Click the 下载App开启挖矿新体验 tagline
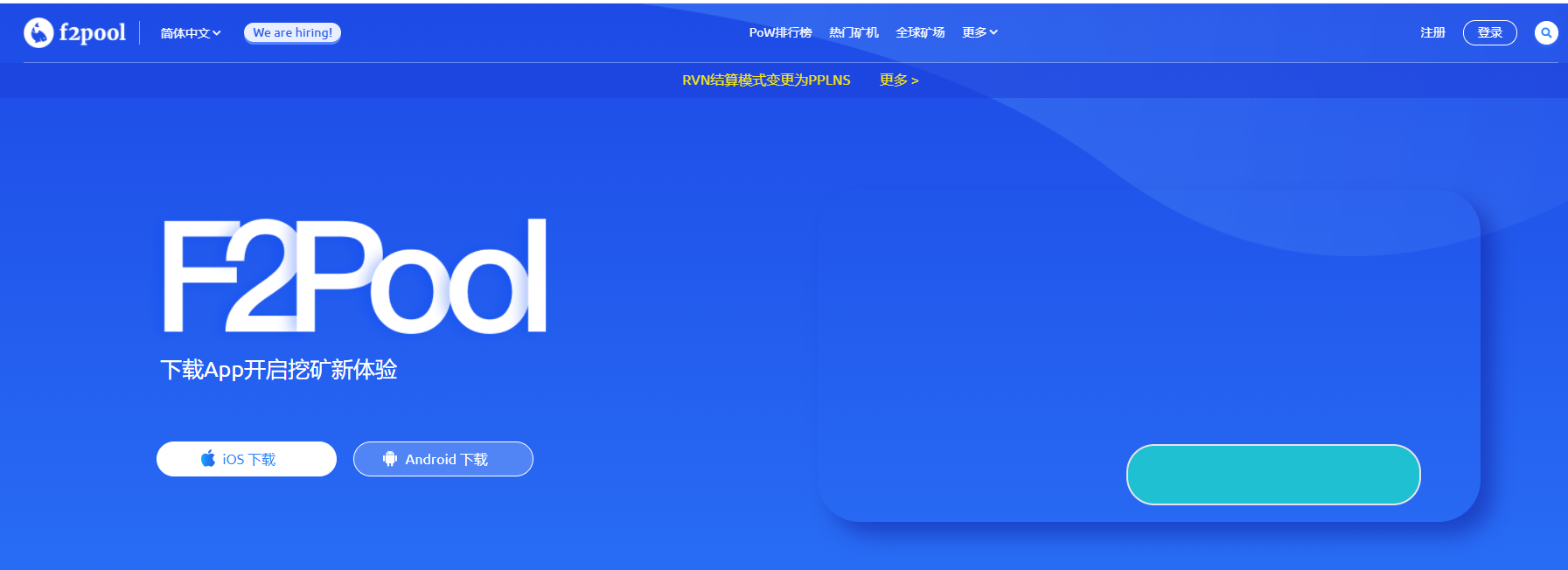This screenshot has height=570, width=1568. (279, 370)
